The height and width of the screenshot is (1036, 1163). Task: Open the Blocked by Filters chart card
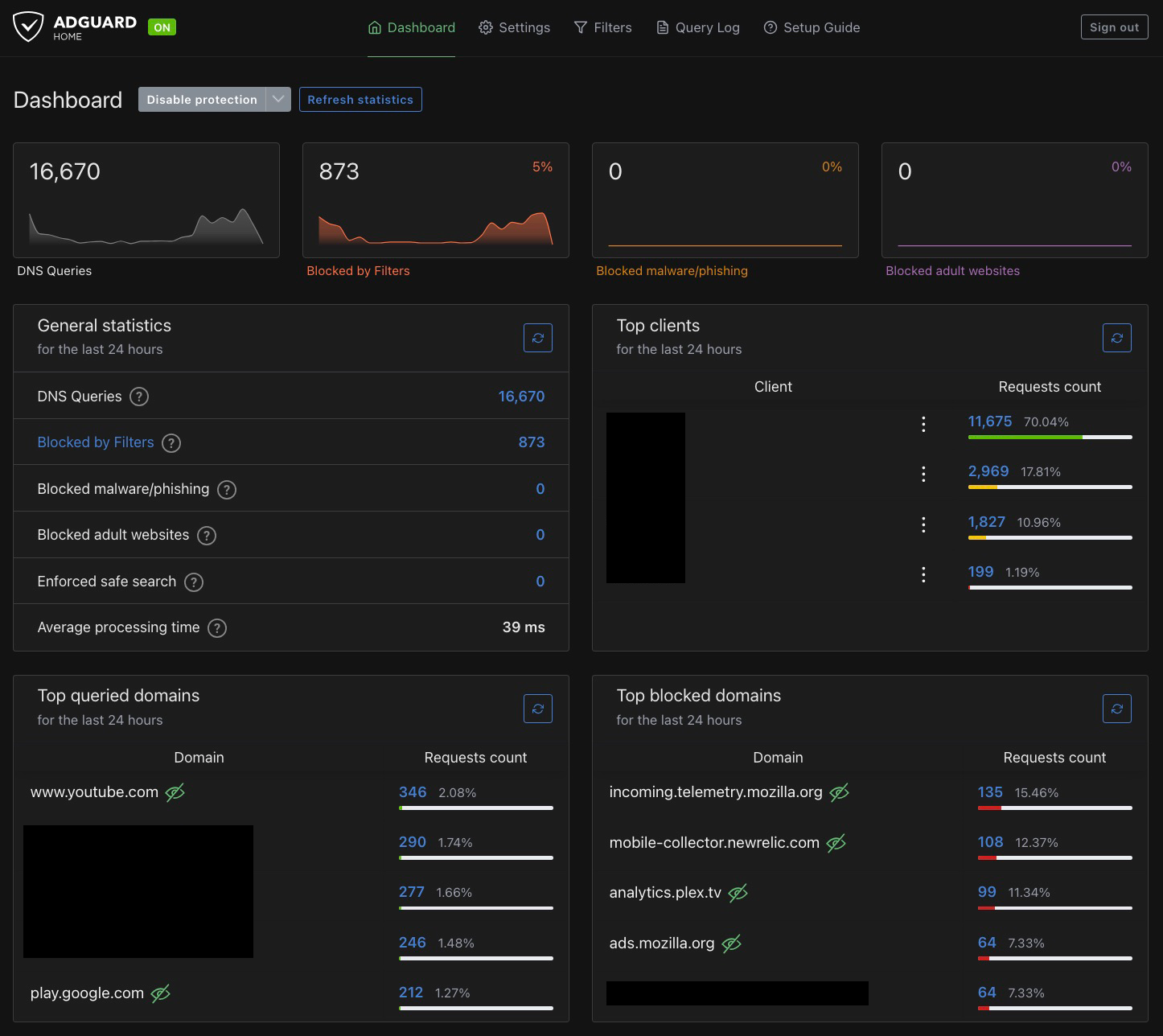[436, 200]
